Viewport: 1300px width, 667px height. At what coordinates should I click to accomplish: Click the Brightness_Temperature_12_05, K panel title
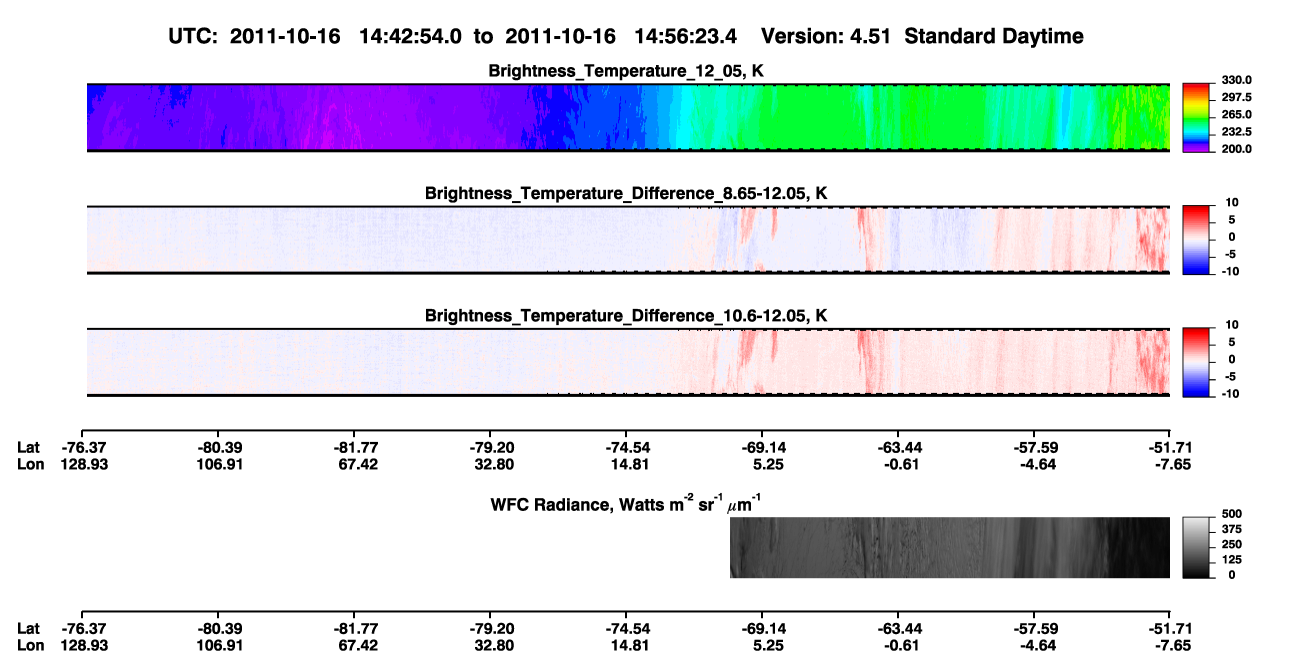(628, 70)
